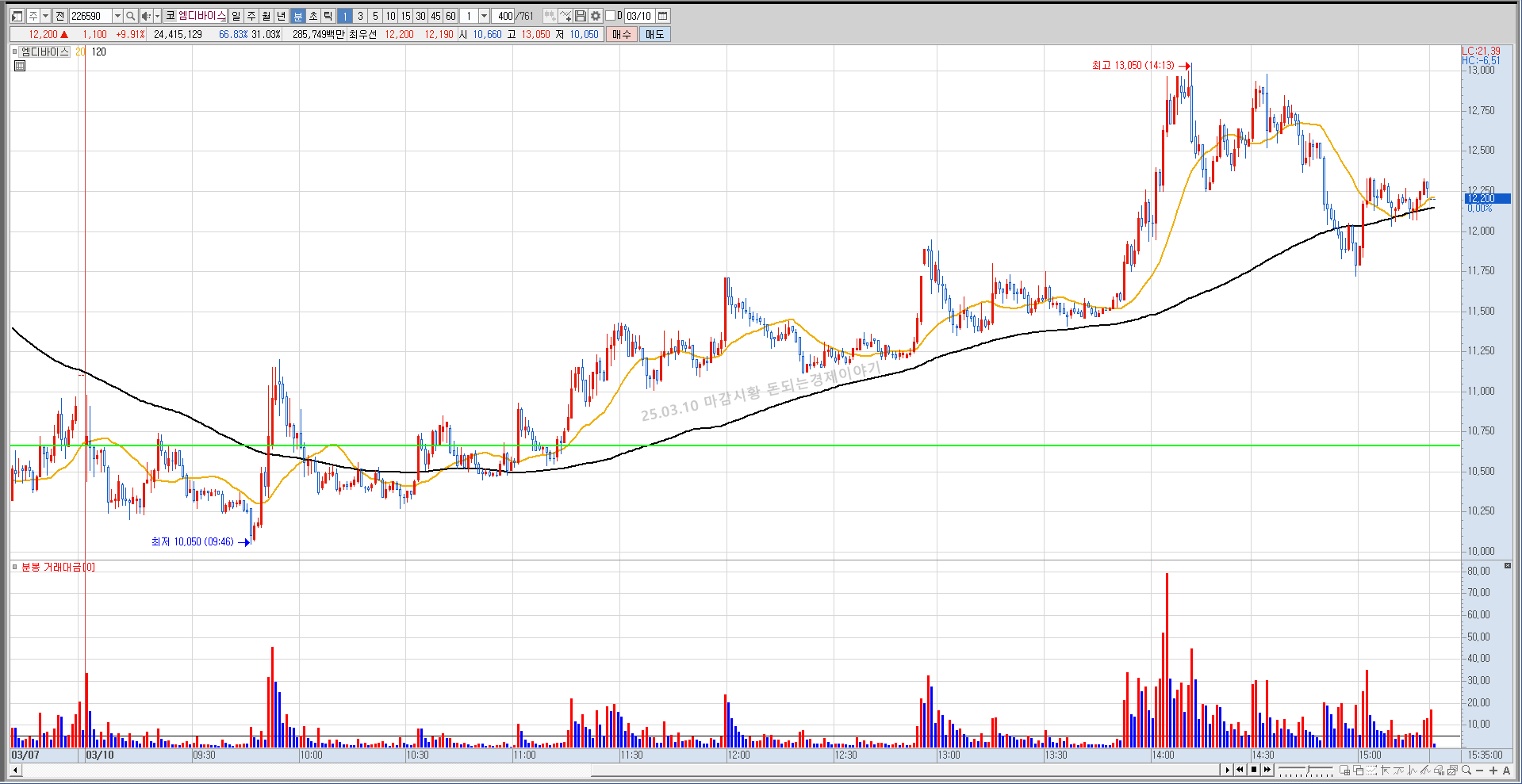Select the 30-minute interval tab
This screenshot has height=784, width=1522.
pos(420,16)
